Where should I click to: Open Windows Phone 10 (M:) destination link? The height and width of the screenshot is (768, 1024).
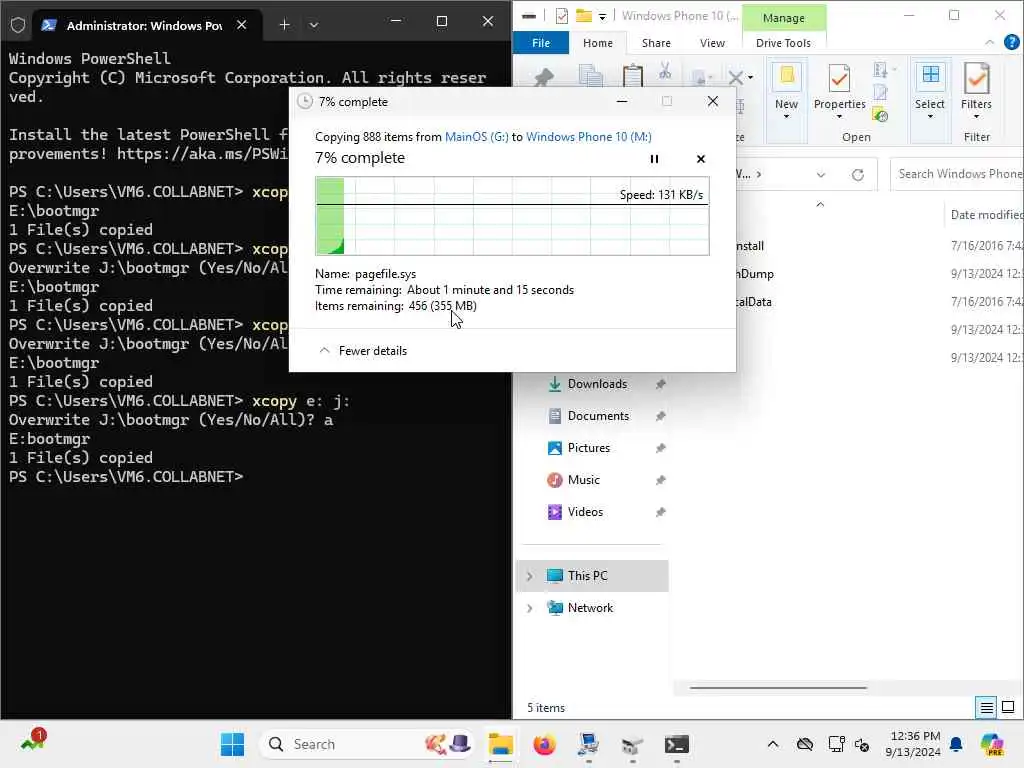point(588,136)
